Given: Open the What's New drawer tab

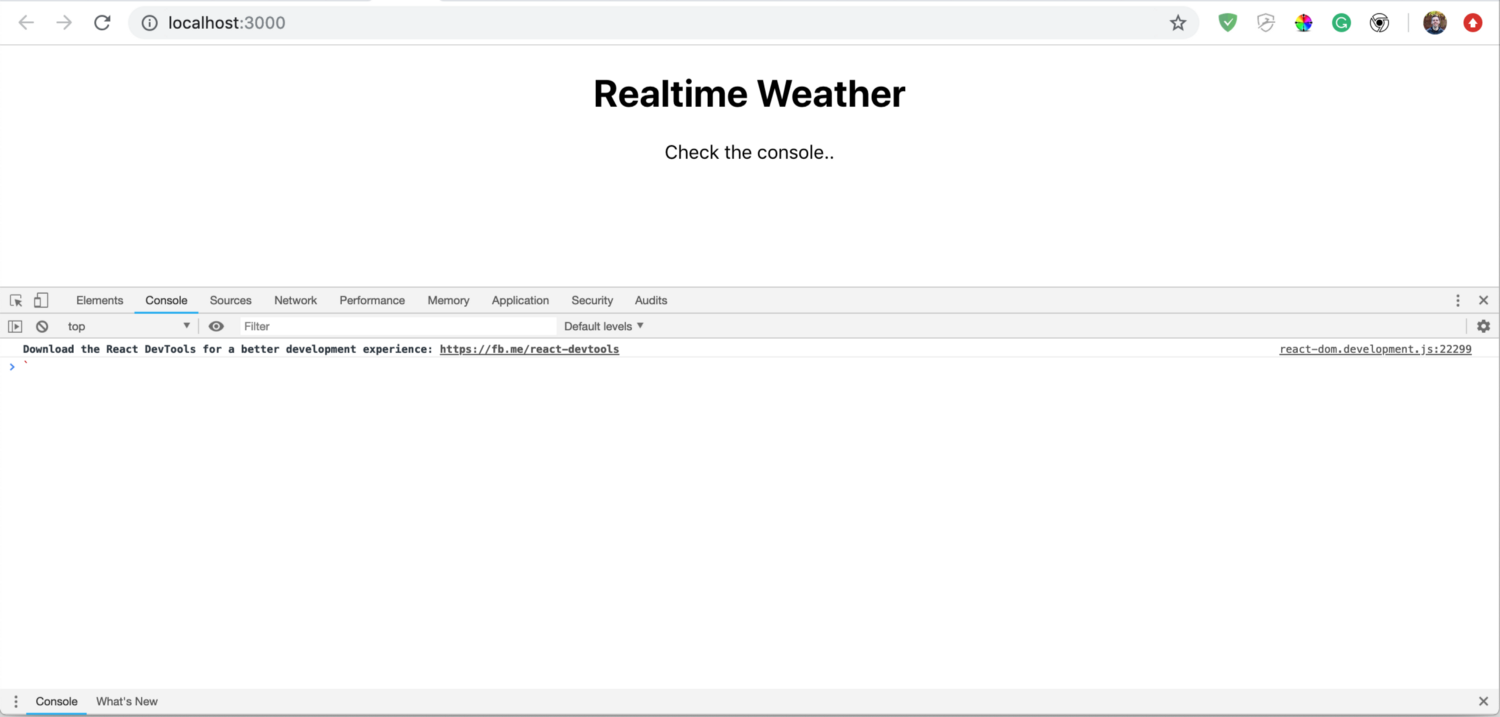Looking at the screenshot, I should pos(127,701).
